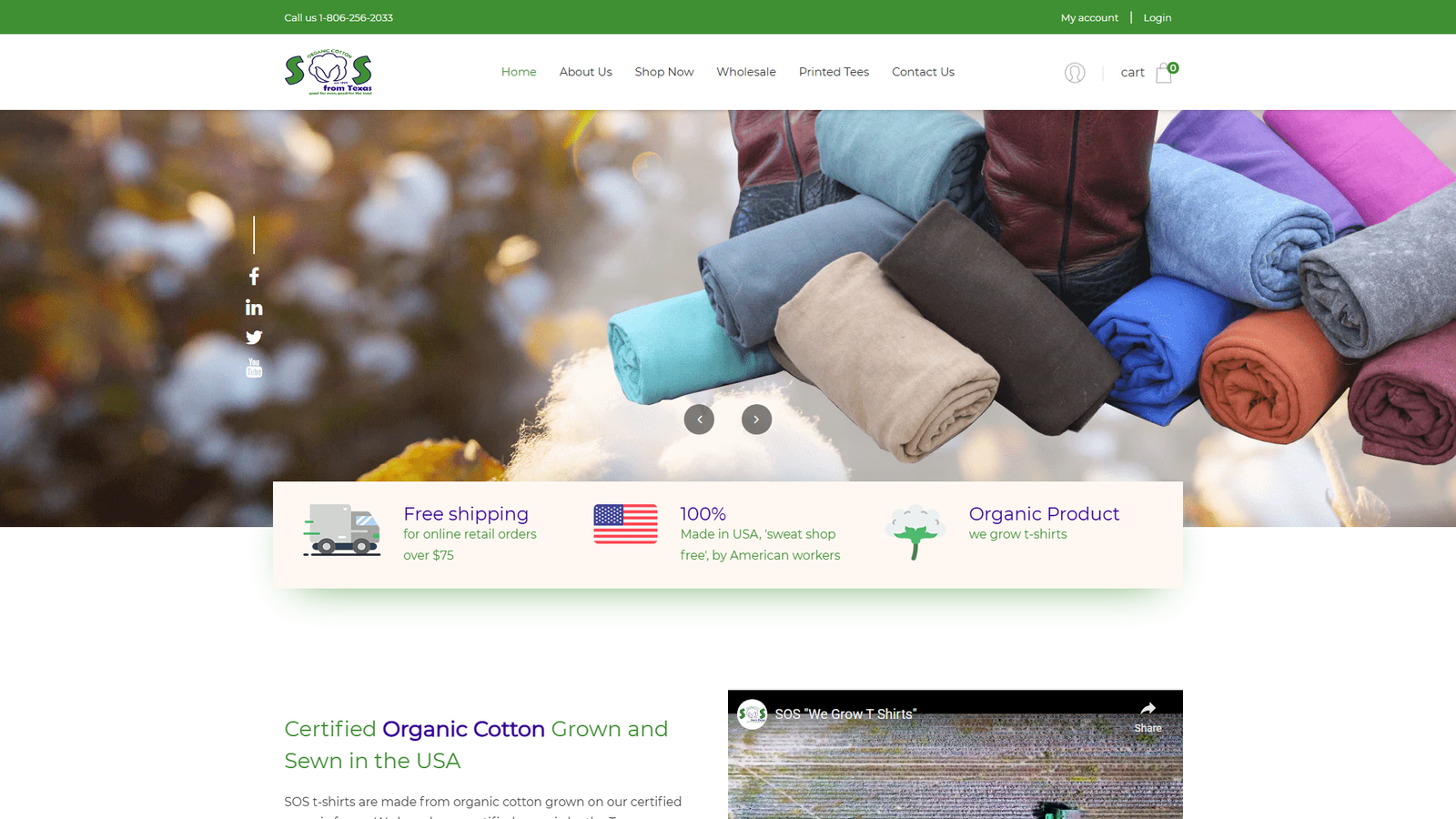The width and height of the screenshot is (1456, 819).
Task: Open the shopping bag cart icon
Action: point(1162,74)
